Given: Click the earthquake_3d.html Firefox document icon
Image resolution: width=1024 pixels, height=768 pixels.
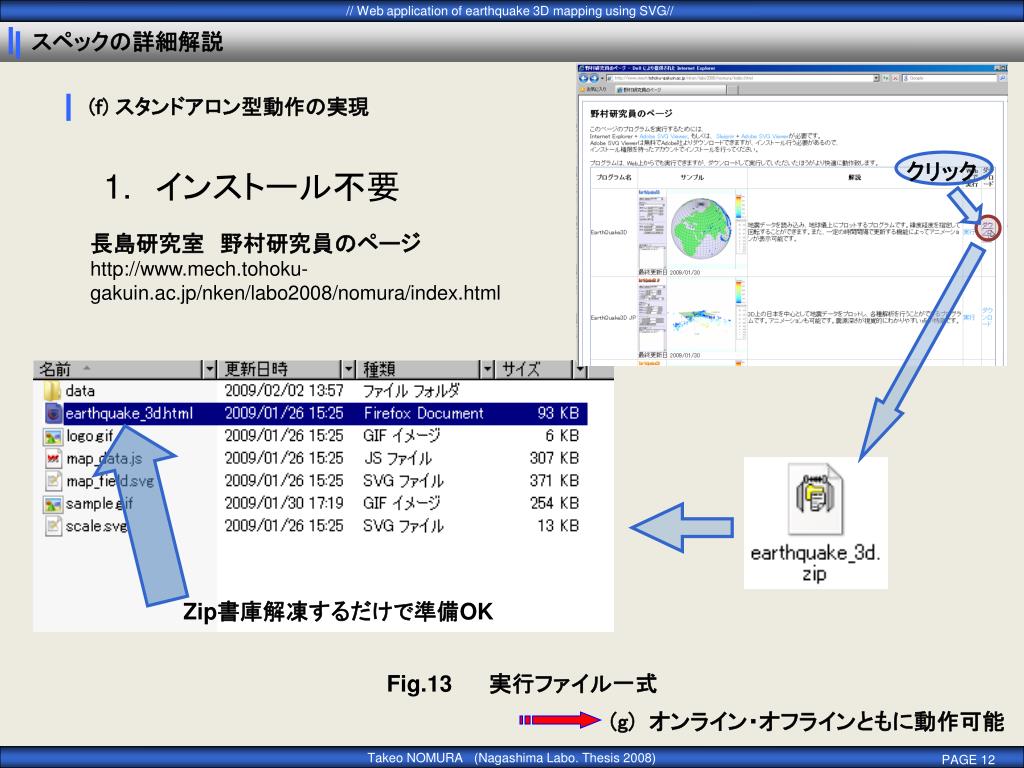Looking at the screenshot, I should click(54, 413).
